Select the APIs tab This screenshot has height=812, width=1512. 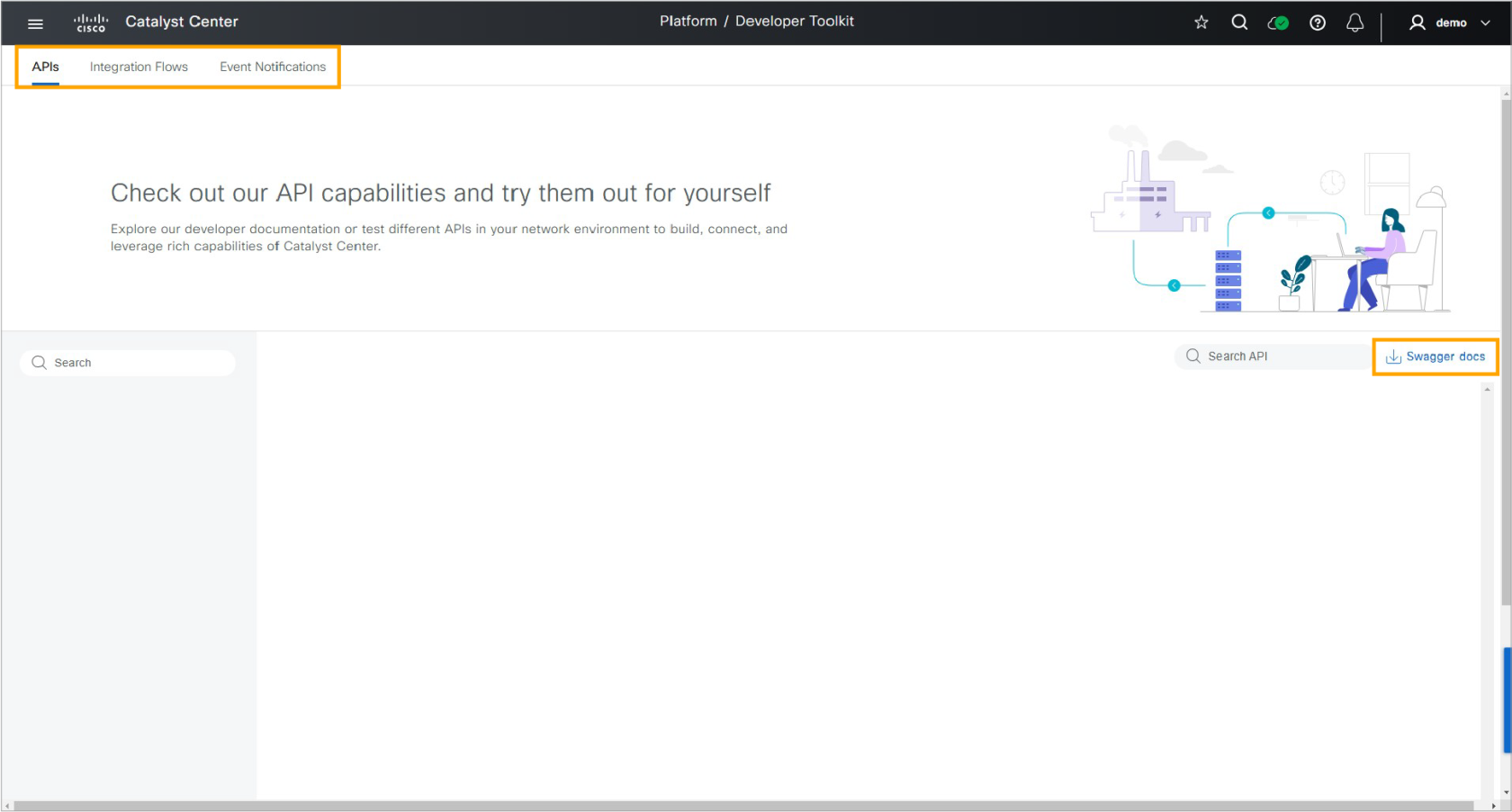point(45,67)
